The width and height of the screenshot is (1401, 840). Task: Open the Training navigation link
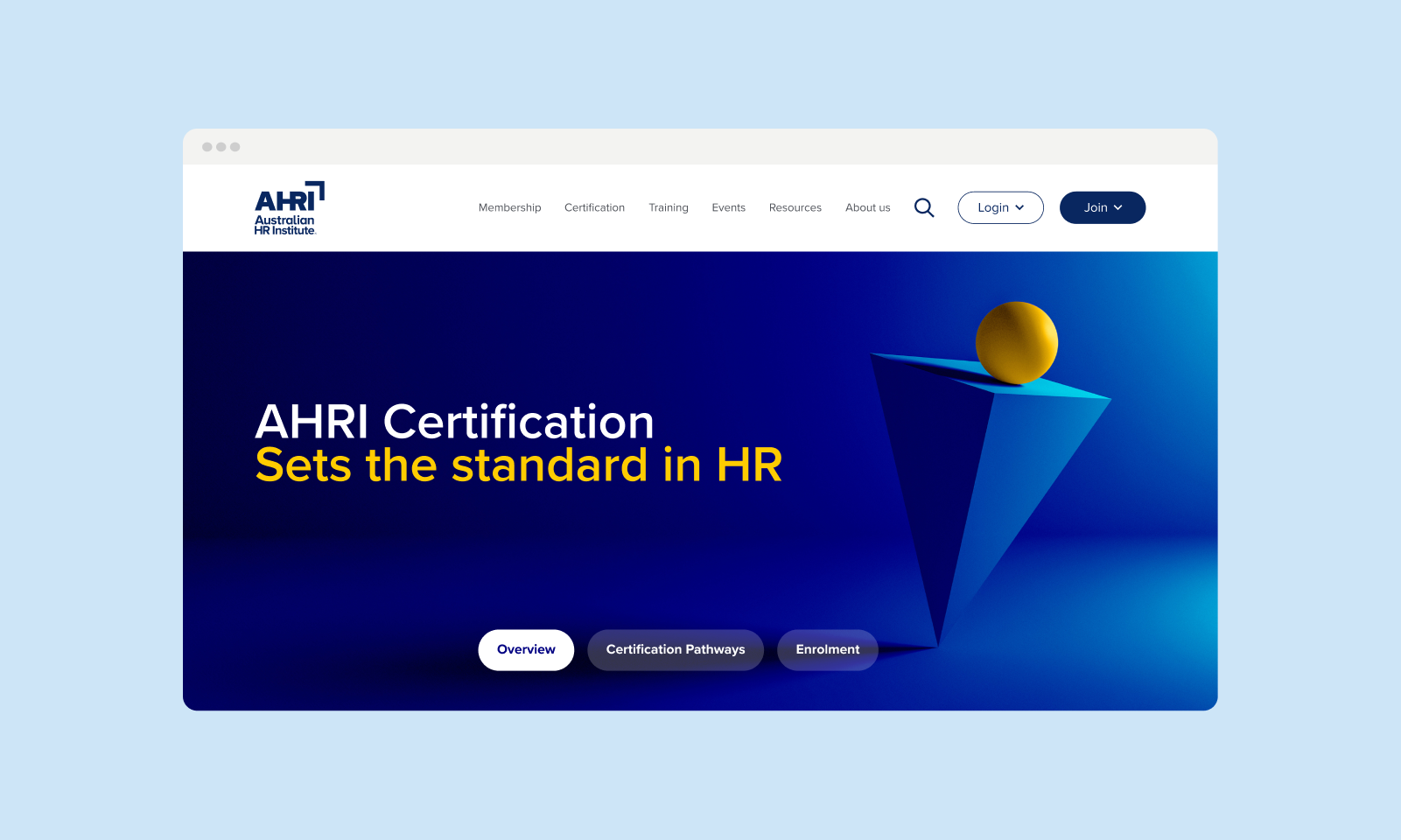click(x=668, y=207)
